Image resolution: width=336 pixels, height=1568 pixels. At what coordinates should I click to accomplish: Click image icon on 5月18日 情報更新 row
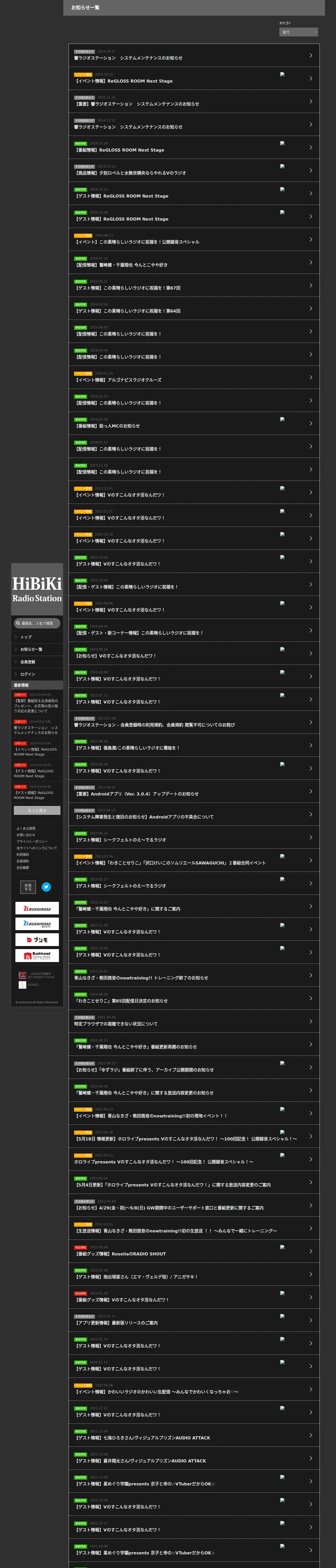pos(282,1132)
